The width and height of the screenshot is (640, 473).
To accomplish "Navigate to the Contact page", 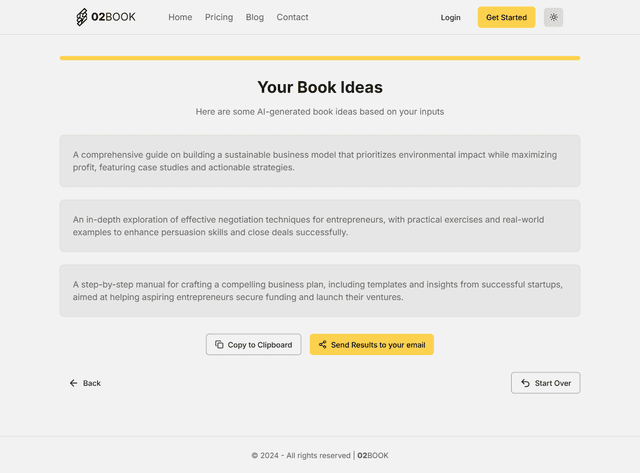I will tap(292, 17).
